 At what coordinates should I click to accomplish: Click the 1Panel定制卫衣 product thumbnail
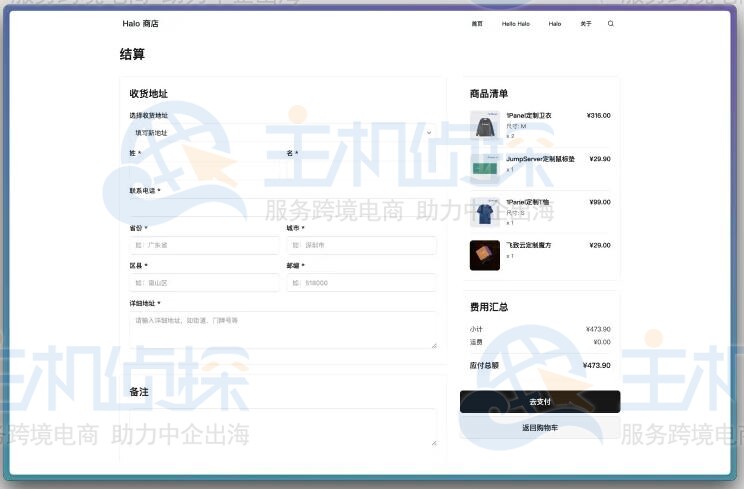coord(484,125)
